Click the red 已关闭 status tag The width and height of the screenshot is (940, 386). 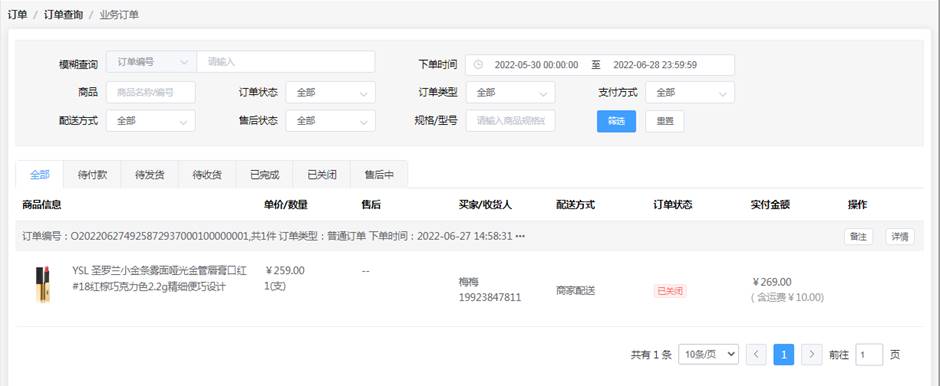pos(670,291)
